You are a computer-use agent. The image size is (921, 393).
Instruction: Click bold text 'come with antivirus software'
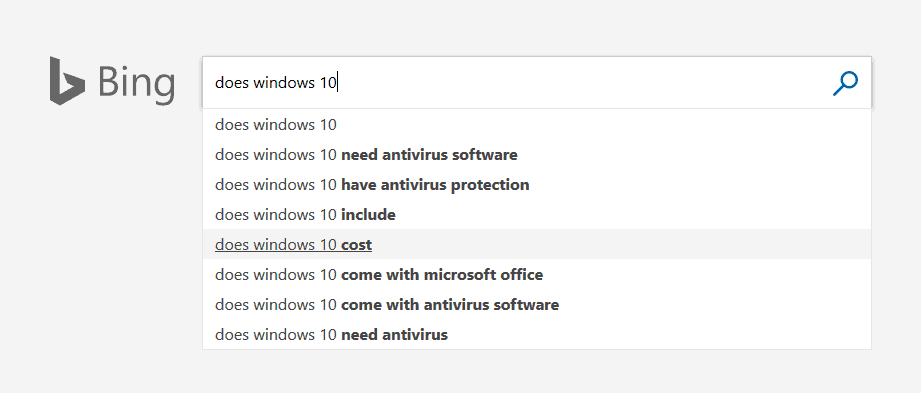tap(450, 305)
